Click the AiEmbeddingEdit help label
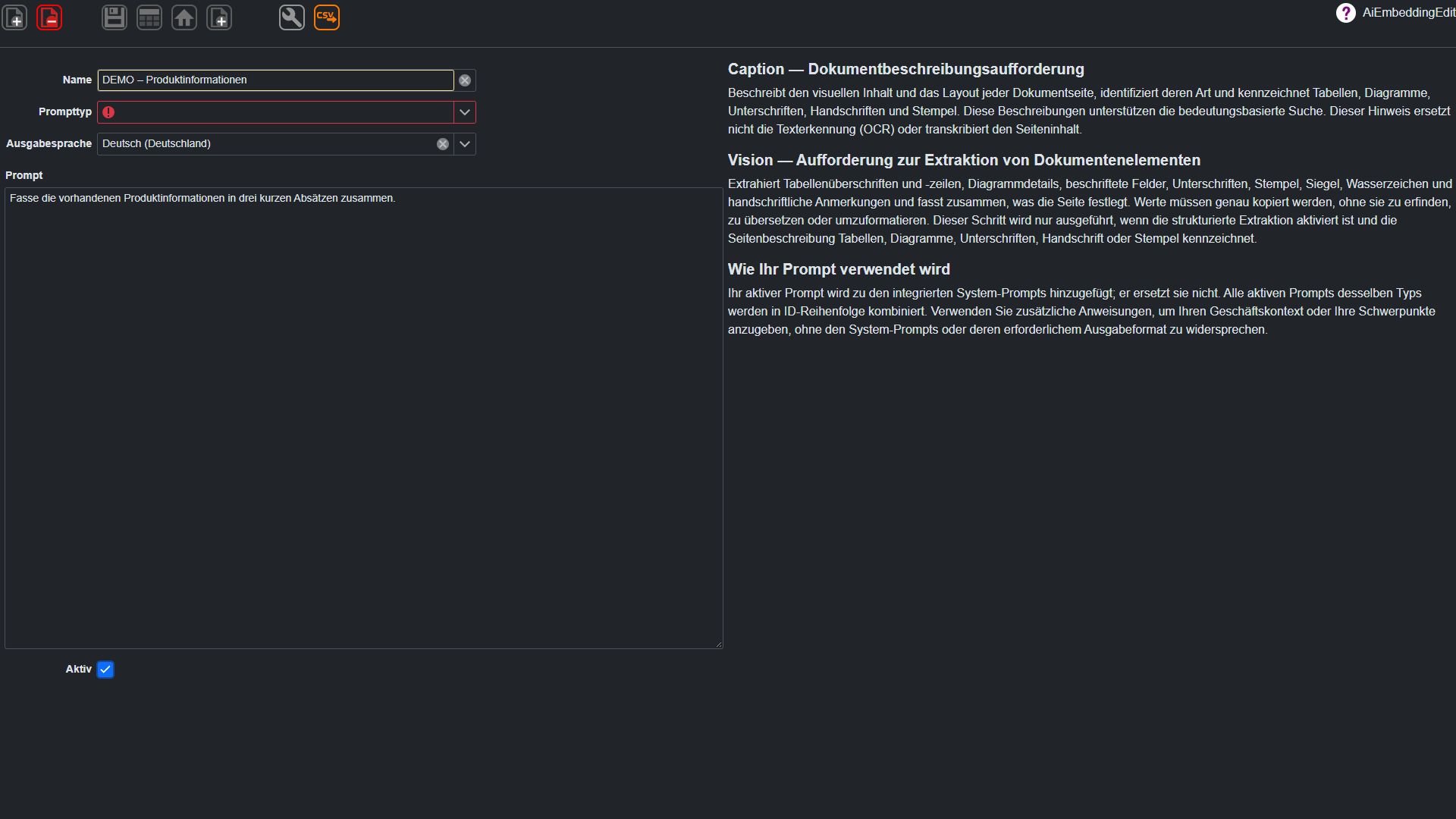The width and height of the screenshot is (1456, 819). coord(1408,13)
